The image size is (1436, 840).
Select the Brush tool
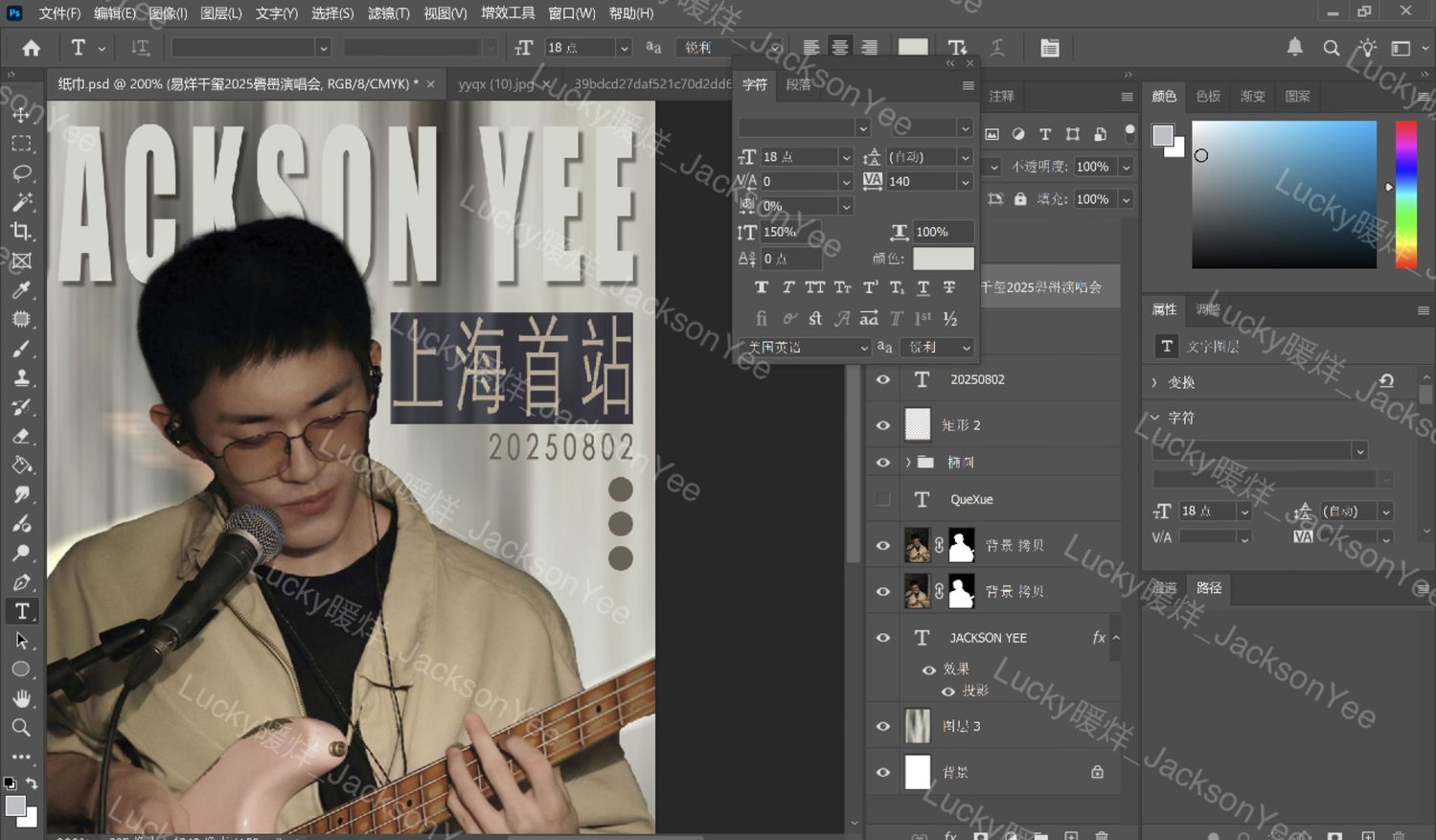(21, 349)
